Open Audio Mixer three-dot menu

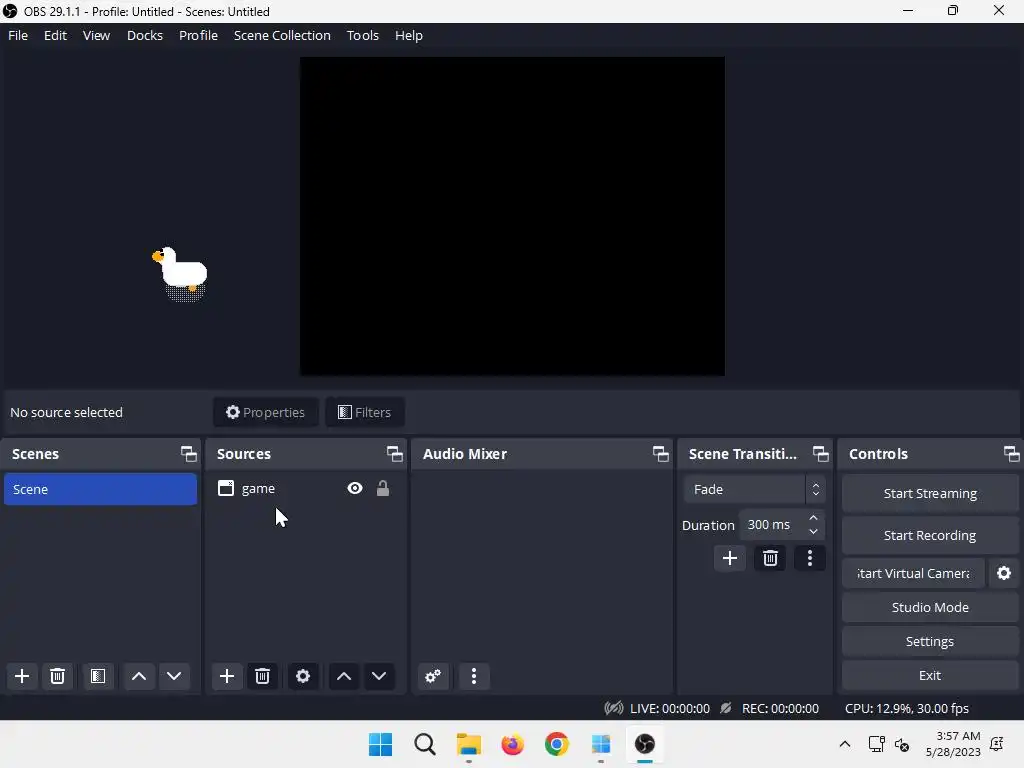pos(474,676)
